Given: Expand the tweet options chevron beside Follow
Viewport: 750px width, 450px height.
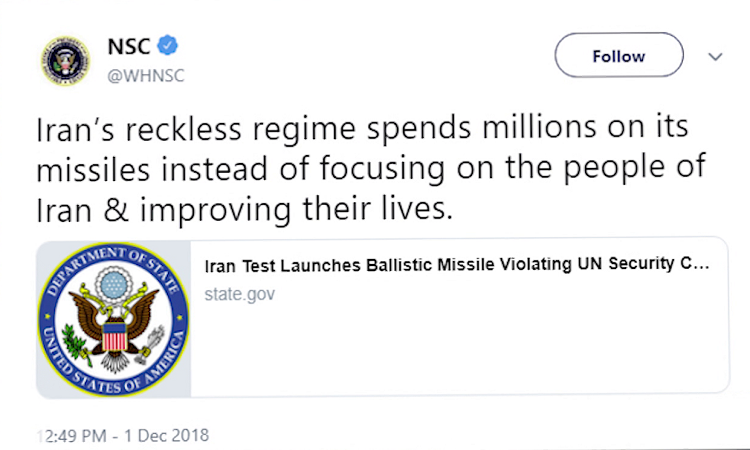Looking at the screenshot, I should [715, 56].
